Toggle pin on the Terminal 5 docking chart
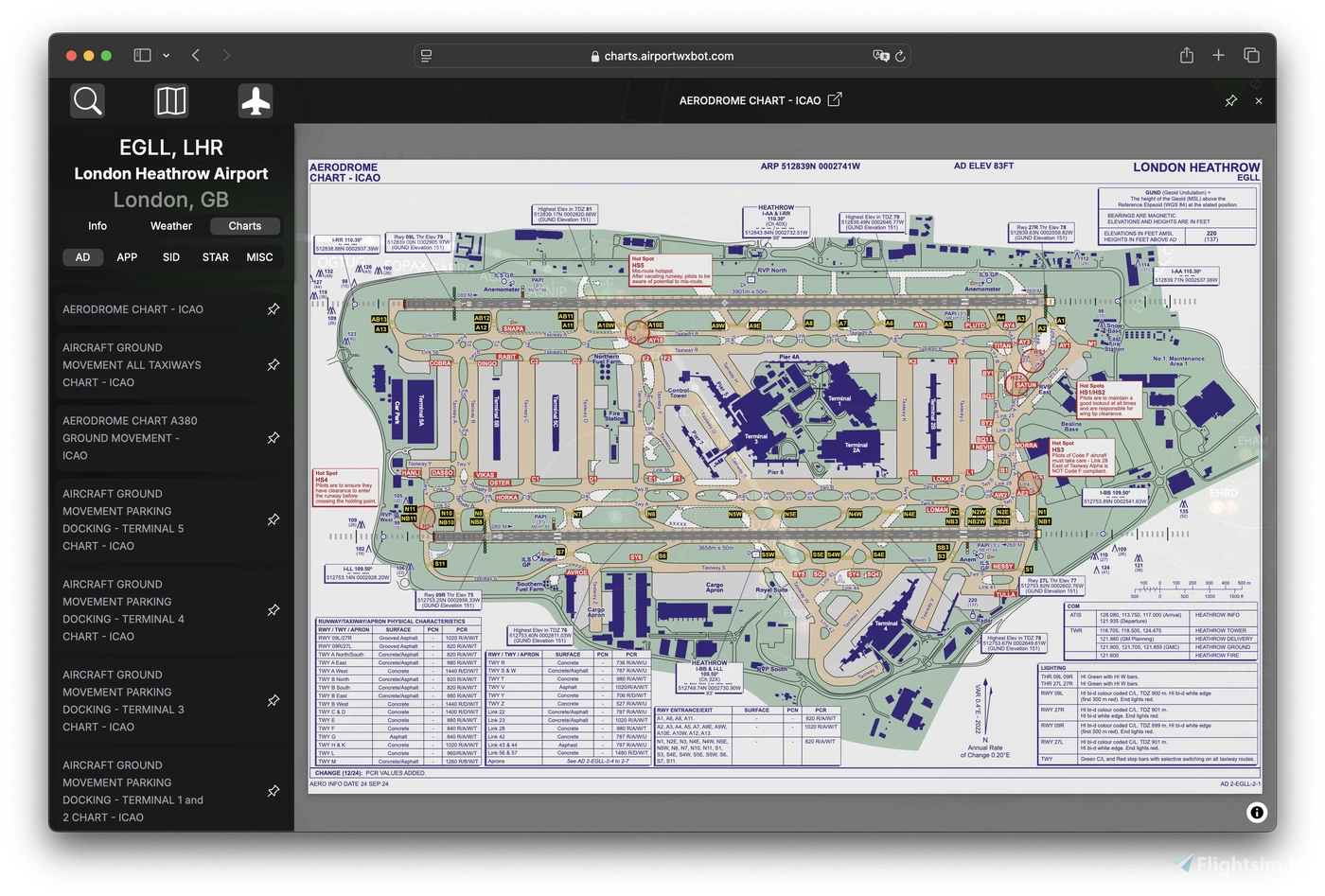The width and height of the screenshot is (1325, 896). pyautogui.click(x=273, y=519)
